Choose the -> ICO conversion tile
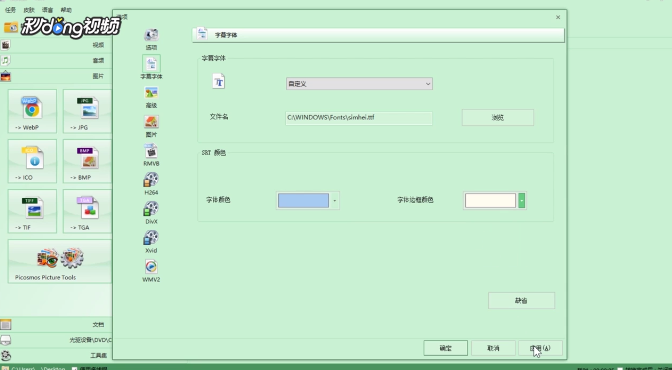The image size is (672, 370). [32, 161]
